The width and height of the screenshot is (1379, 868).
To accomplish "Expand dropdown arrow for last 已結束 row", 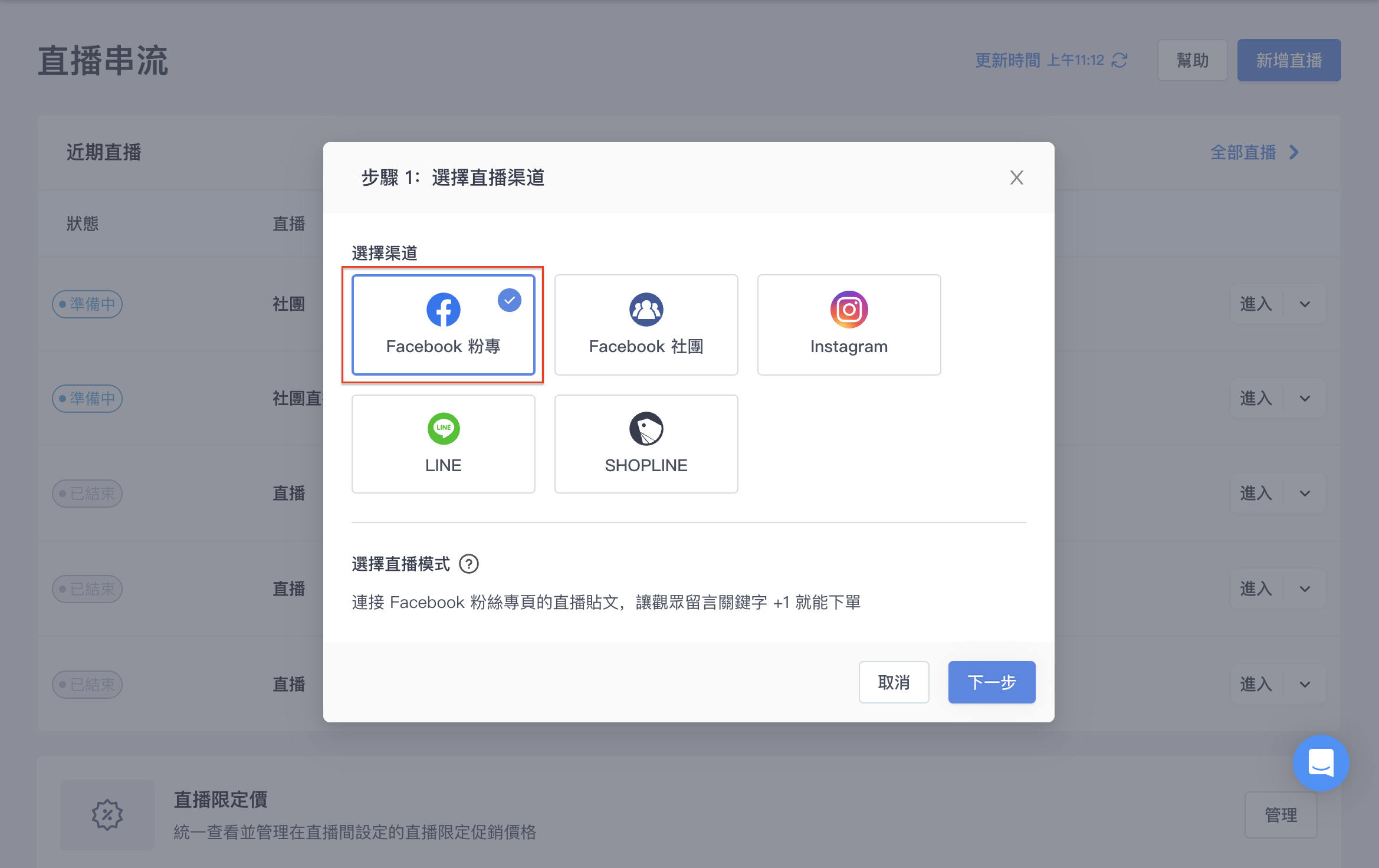I will pos(1305,685).
